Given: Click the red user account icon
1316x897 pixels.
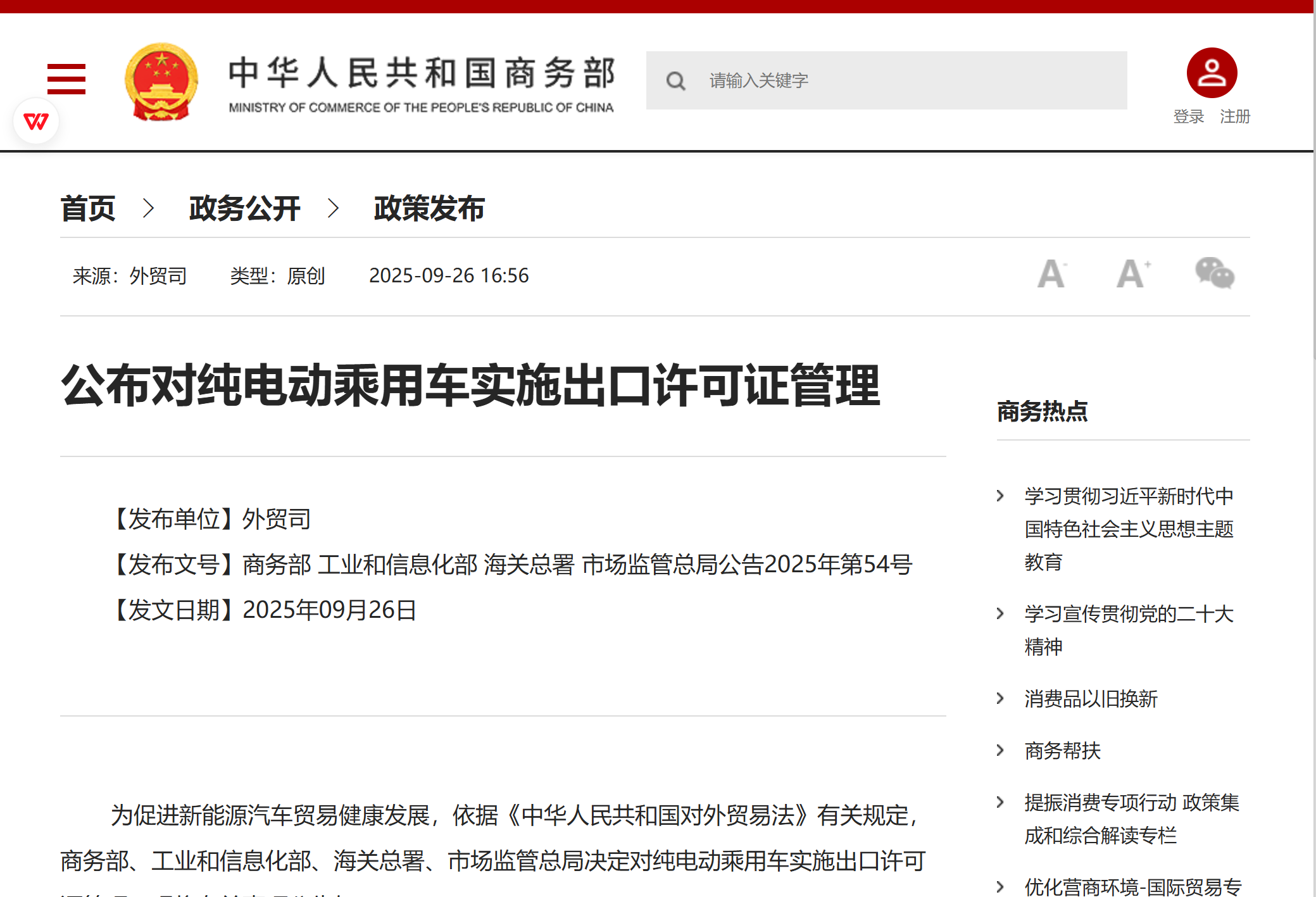Looking at the screenshot, I should [1211, 73].
